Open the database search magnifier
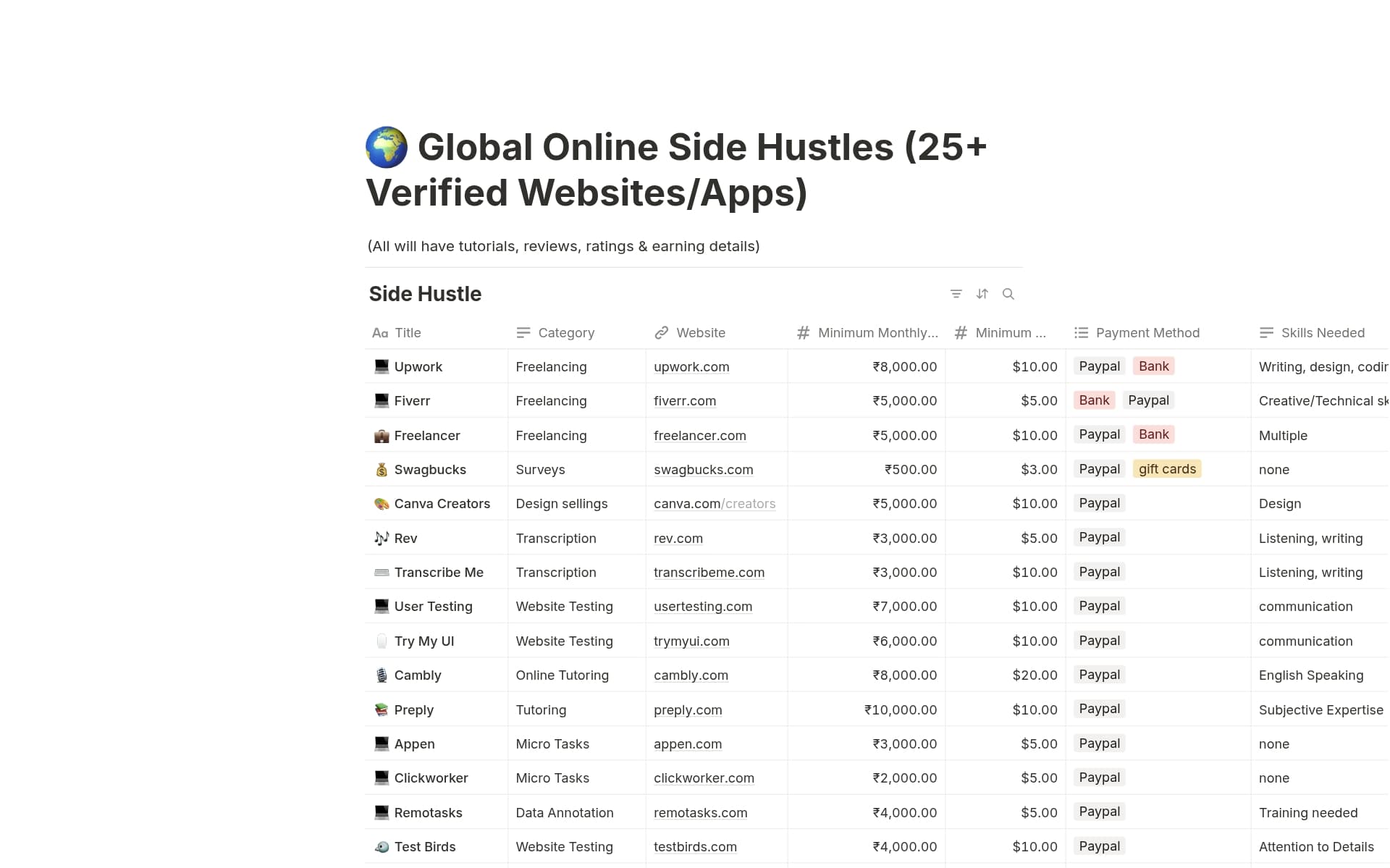 (x=1008, y=294)
